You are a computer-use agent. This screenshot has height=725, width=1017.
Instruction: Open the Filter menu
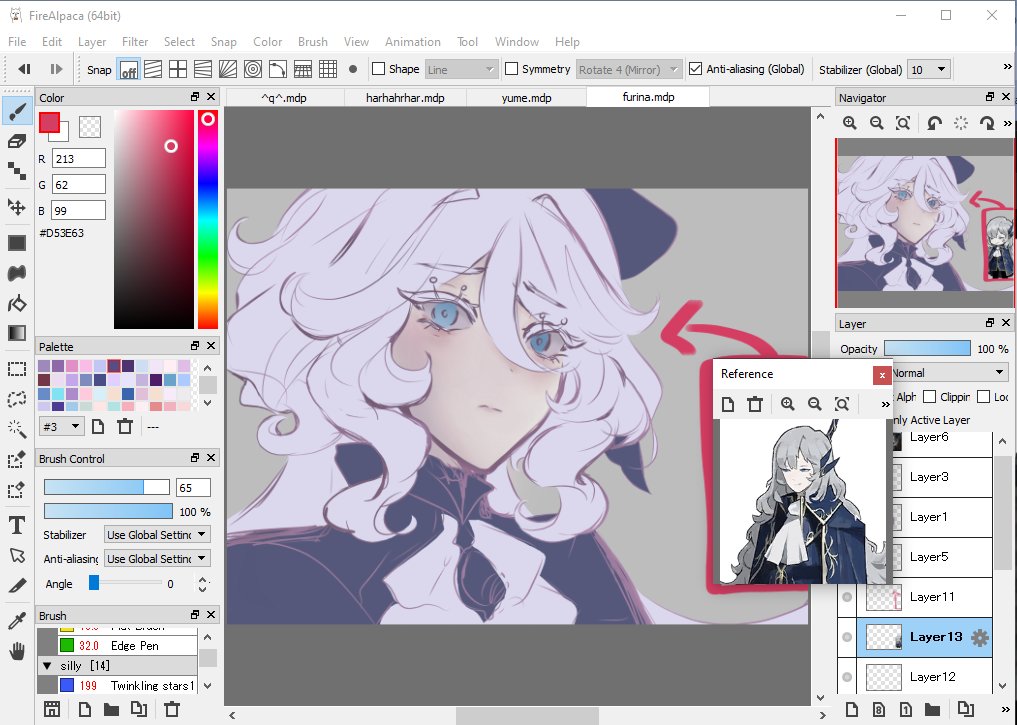pos(135,42)
